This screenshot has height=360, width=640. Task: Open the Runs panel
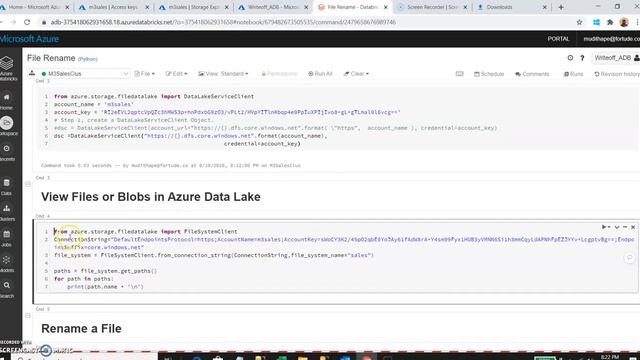[573, 74]
